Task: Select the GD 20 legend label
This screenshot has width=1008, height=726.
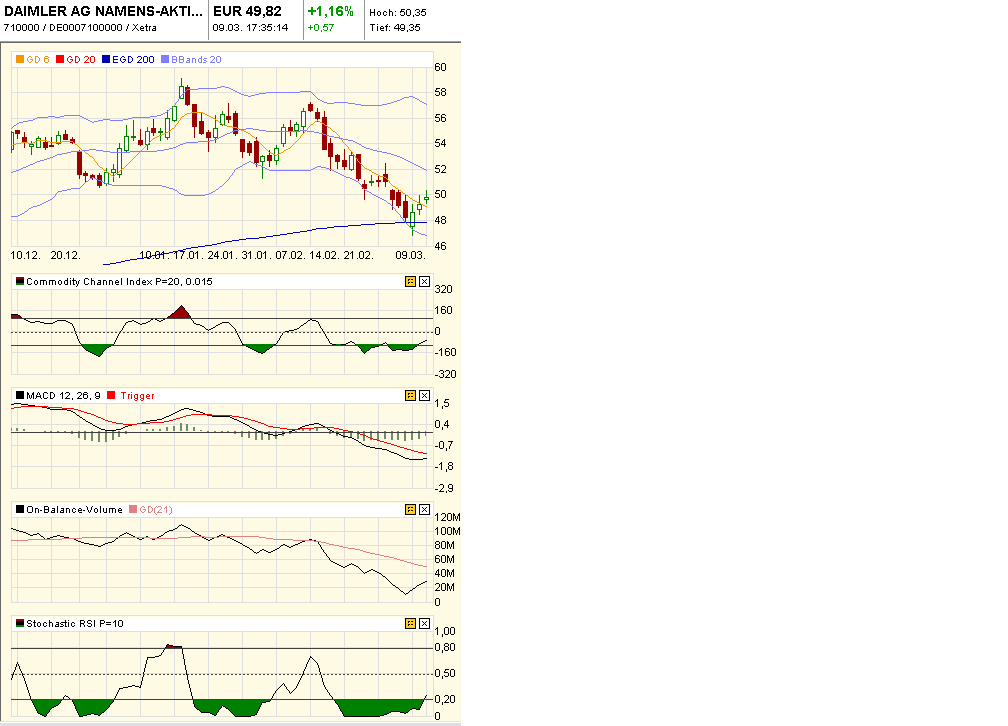Action: [x=81, y=59]
